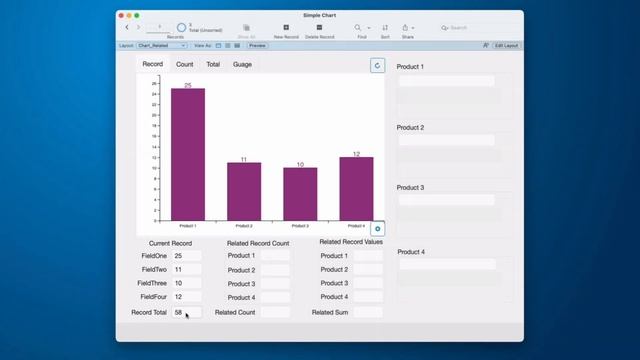Switch to Table view icon
The height and width of the screenshot is (360, 640).
pos(237,46)
